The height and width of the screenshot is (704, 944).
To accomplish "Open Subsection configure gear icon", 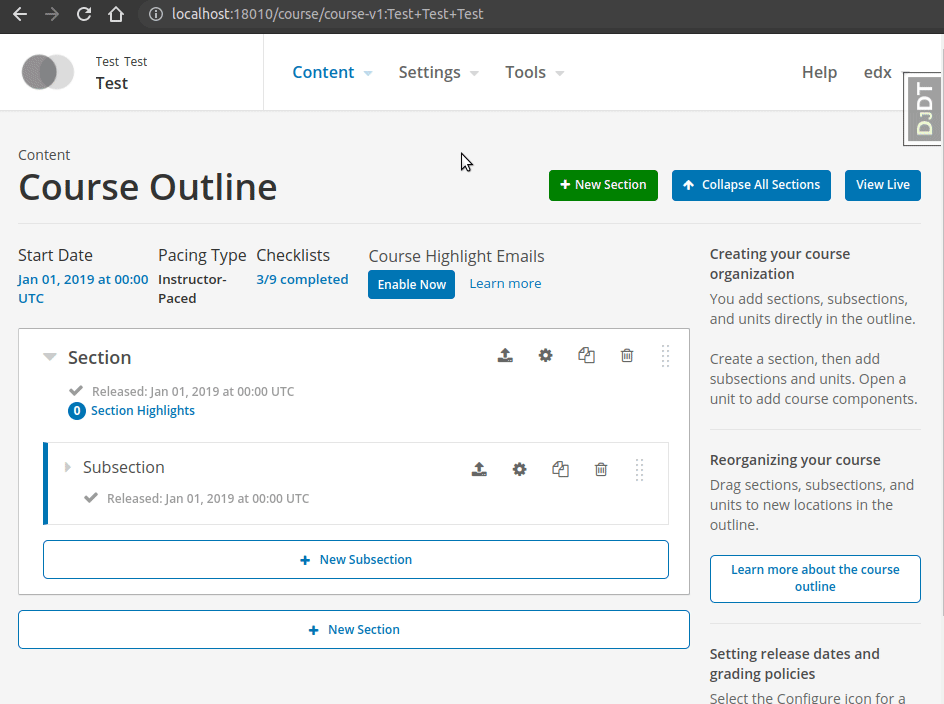I will (520, 469).
